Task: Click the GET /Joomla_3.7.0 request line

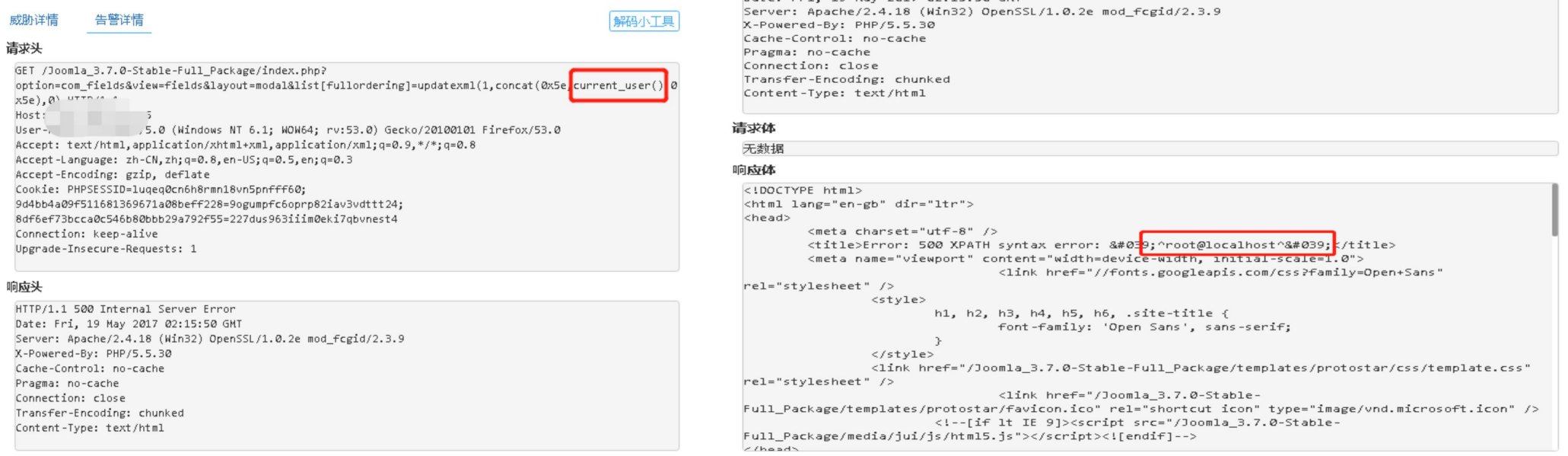Action: 170,71
